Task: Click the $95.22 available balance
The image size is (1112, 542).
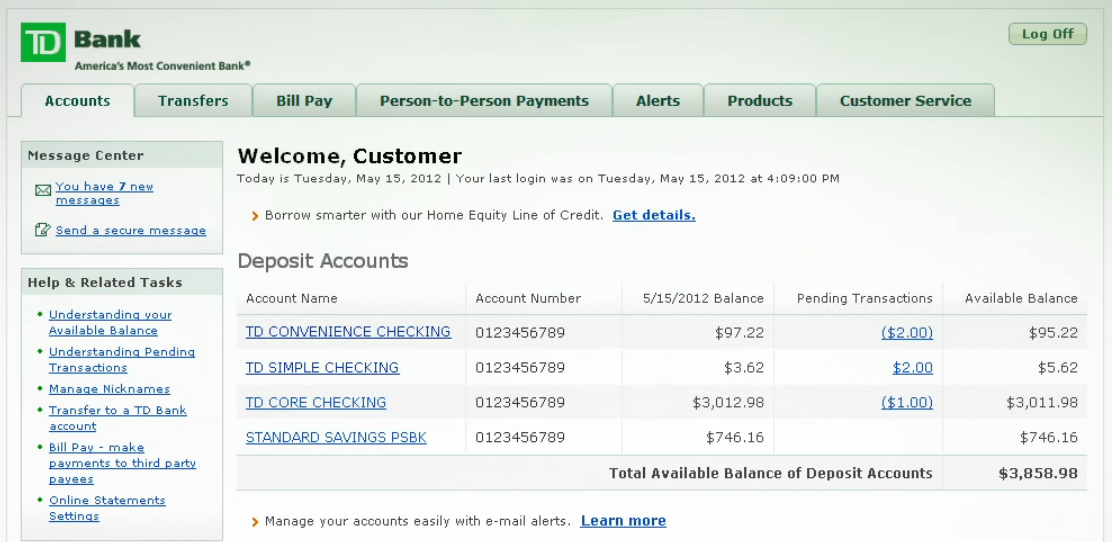Action: click(1053, 332)
